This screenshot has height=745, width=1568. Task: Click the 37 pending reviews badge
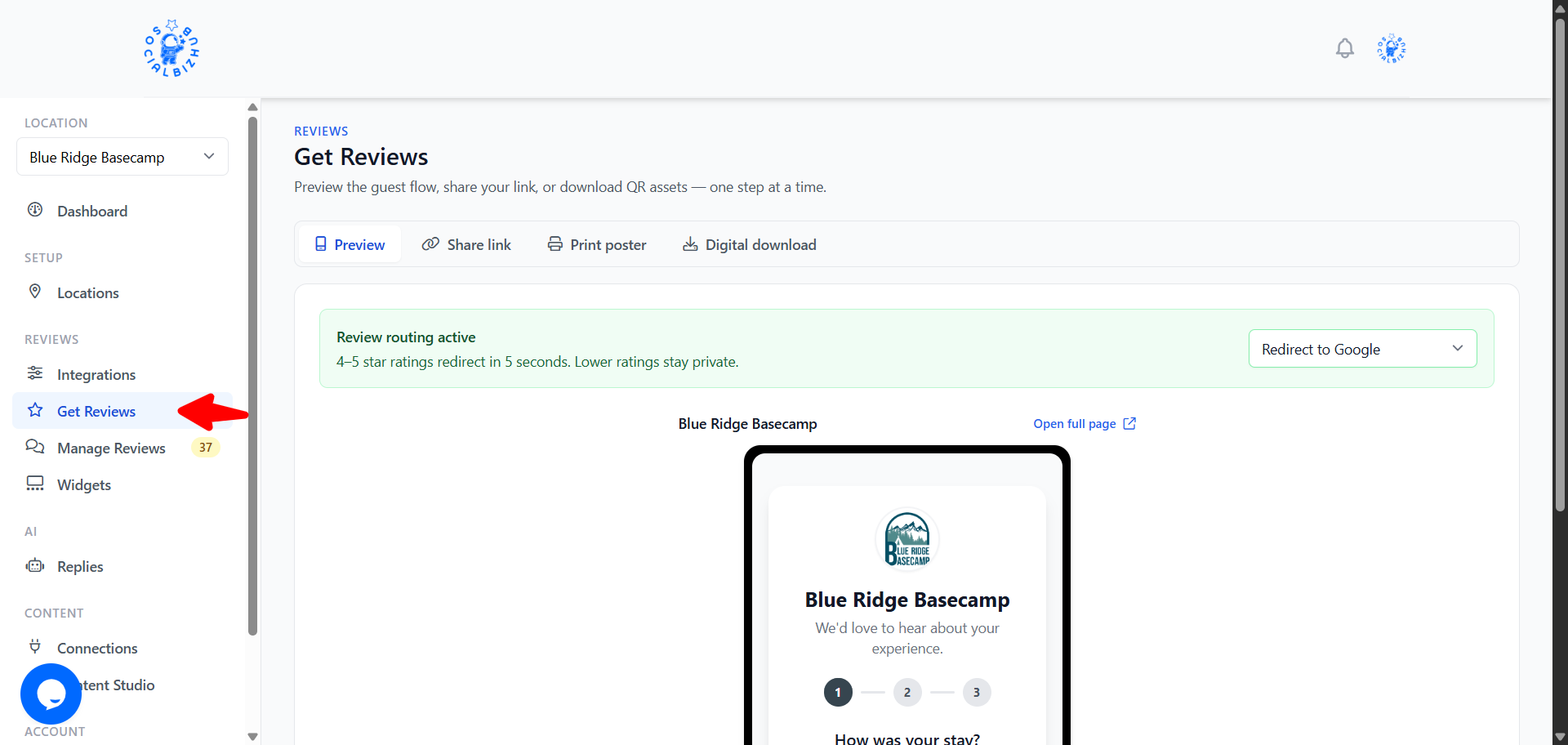206,448
